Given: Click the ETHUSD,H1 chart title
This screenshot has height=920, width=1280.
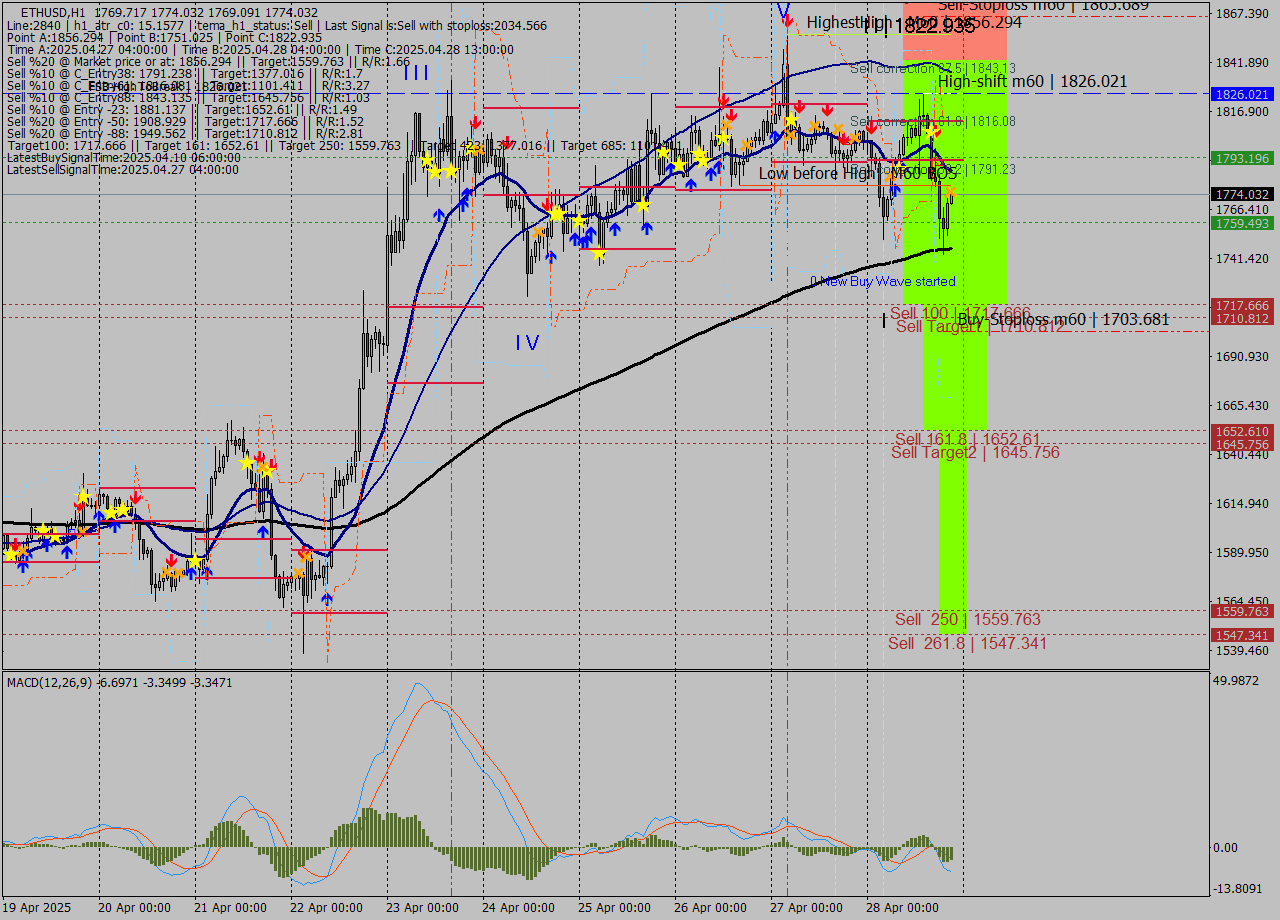Looking at the screenshot, I should (x=55, y=12).
